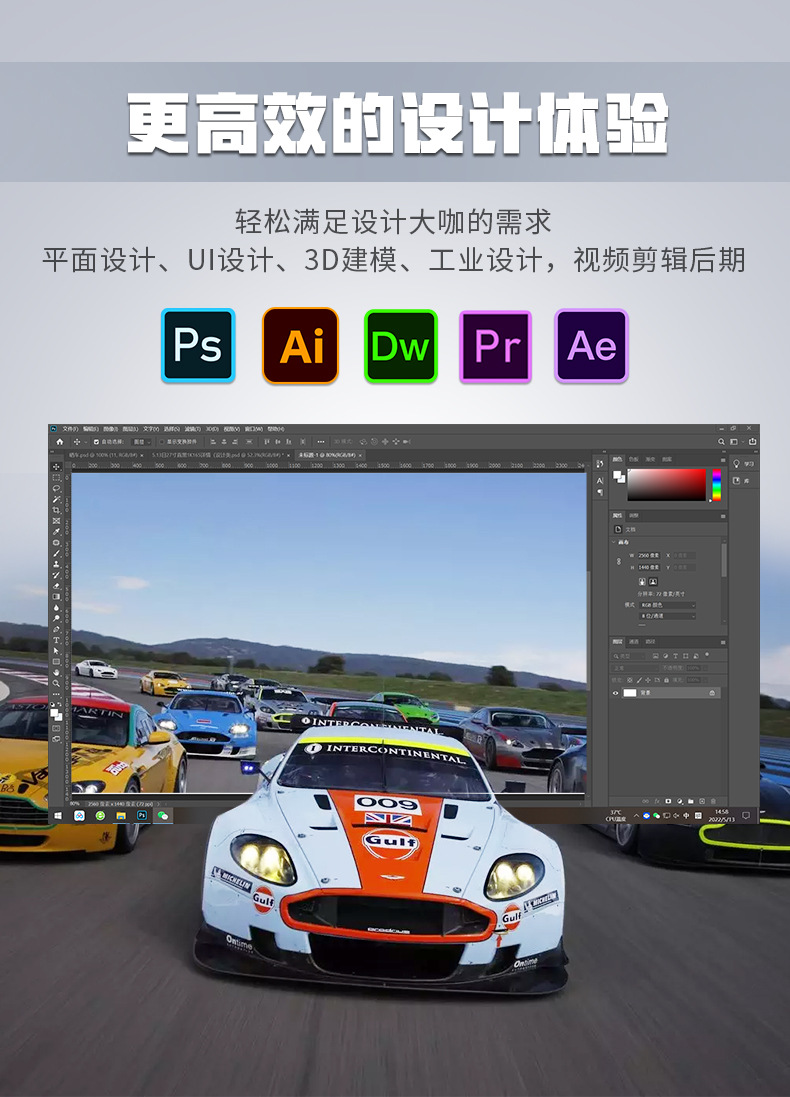Hide the 背景 layer with eye icon

tap(616, 693)
